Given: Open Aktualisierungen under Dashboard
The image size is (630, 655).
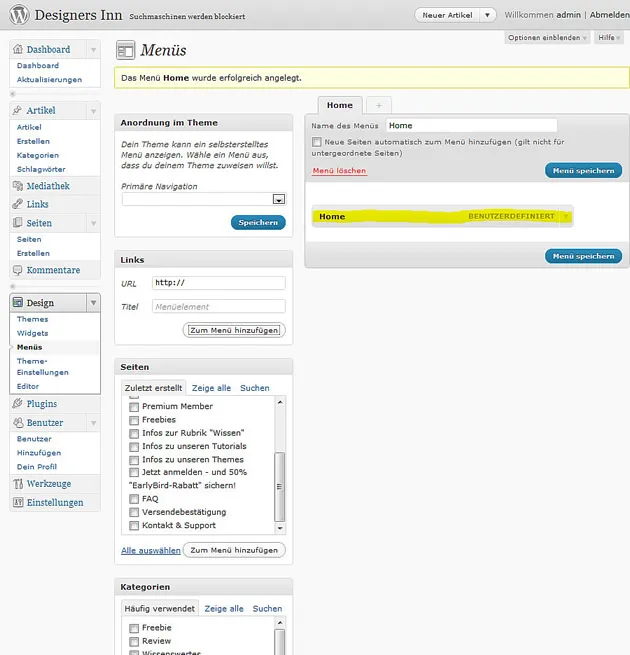Looking at the screenshot, I should point(49,79).
